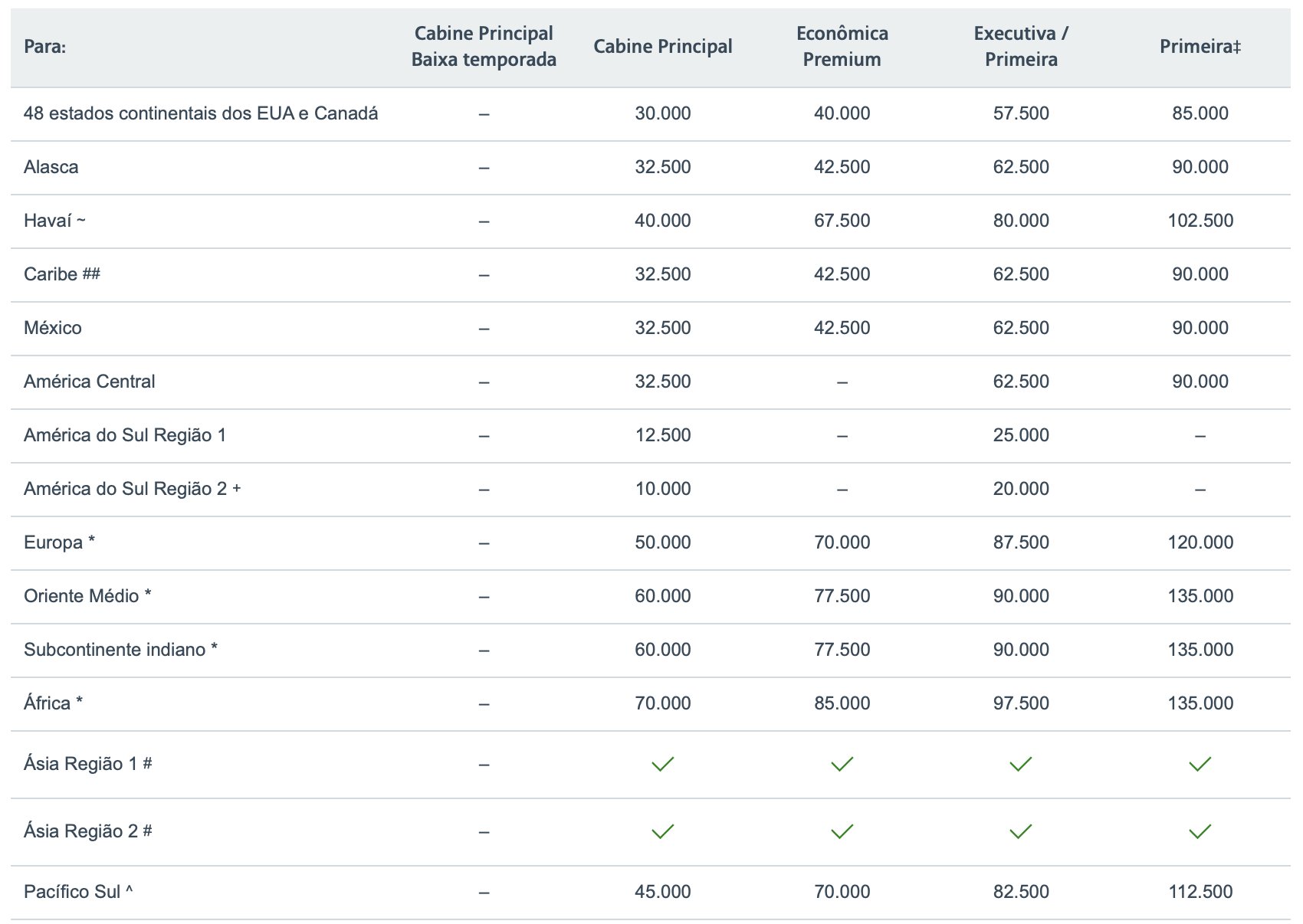Viewport: 1303px width, 924px height.
Task: Click the 20.000 value for América do Sul Região 2
Action: 1021,489
